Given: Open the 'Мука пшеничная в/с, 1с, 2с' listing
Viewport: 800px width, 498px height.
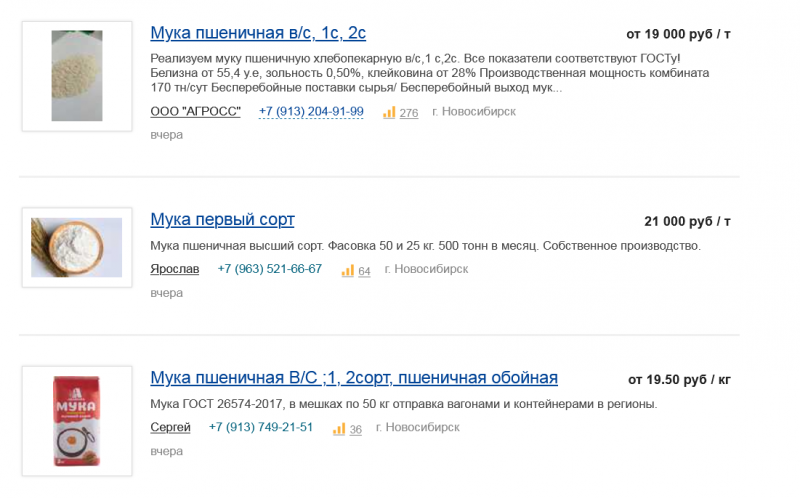Looking at the screenshot, I should point(258,33).
